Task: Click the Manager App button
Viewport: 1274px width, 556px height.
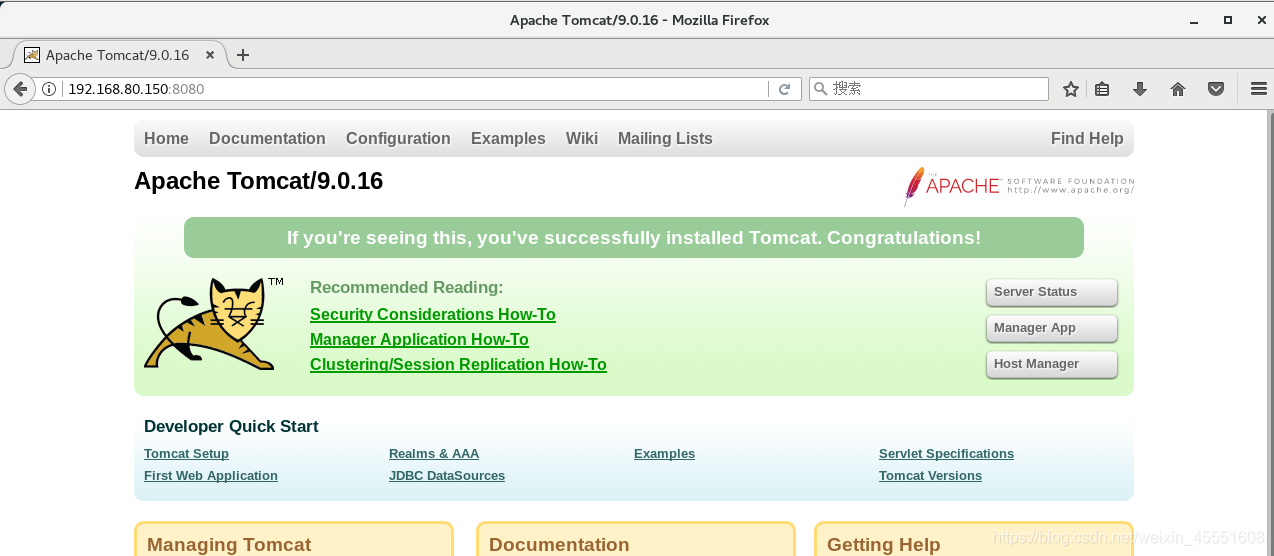Action: (x=1051, y=328)
